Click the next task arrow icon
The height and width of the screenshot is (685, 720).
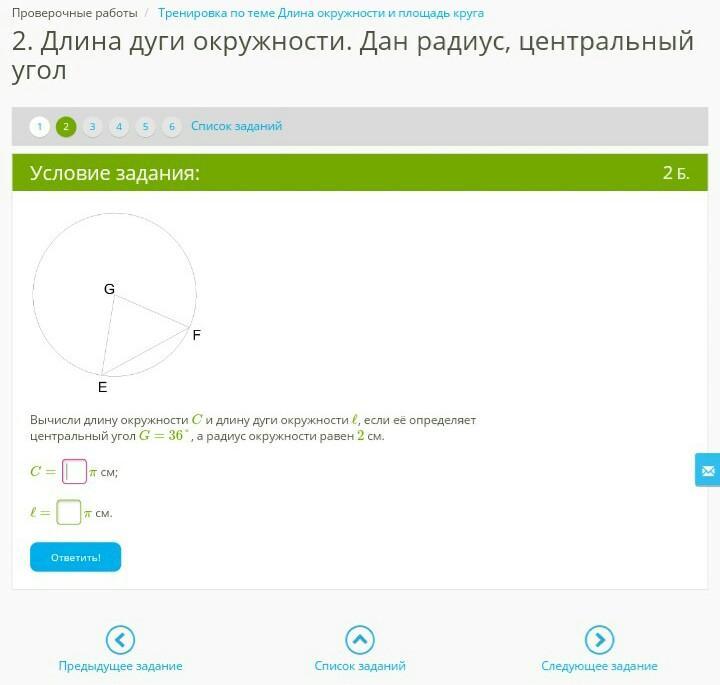599,640
